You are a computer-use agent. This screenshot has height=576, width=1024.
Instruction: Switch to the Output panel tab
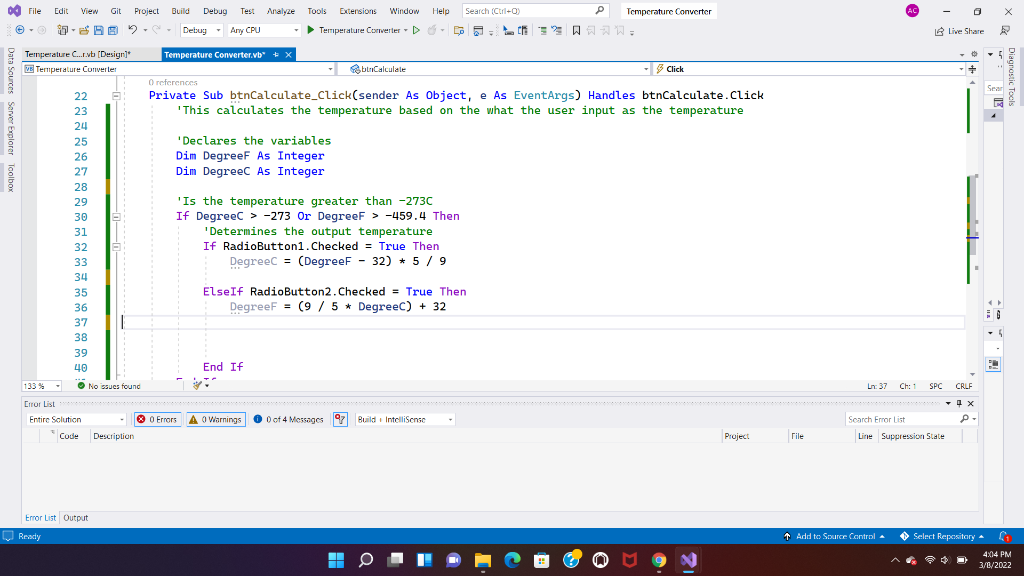point(76,517)
